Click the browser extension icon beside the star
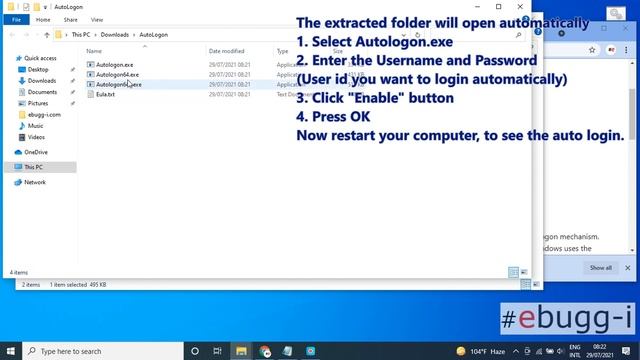The height and width of the screenshot is (360, 640). (x=611, y=50)
